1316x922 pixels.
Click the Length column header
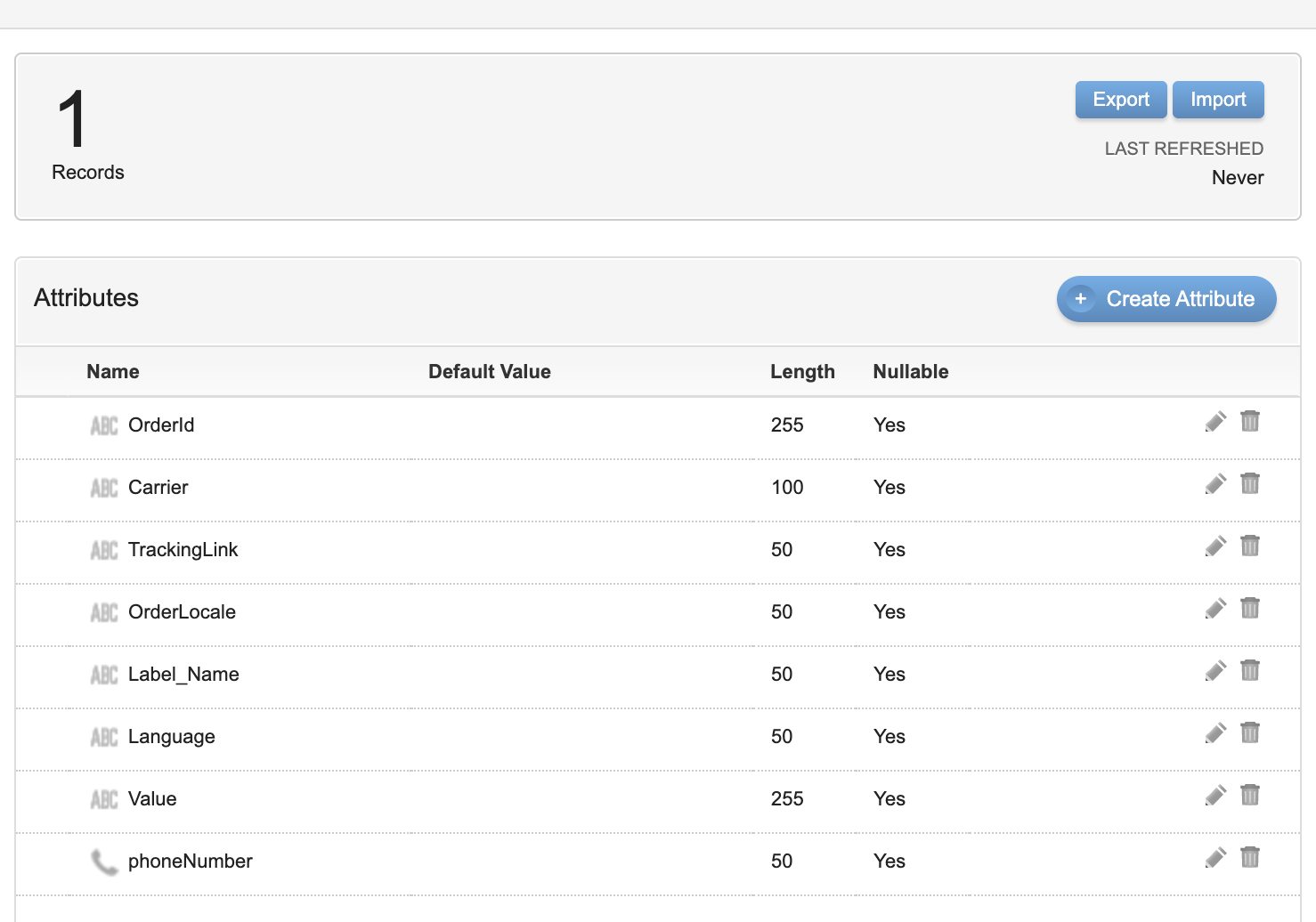pos(802,372)
